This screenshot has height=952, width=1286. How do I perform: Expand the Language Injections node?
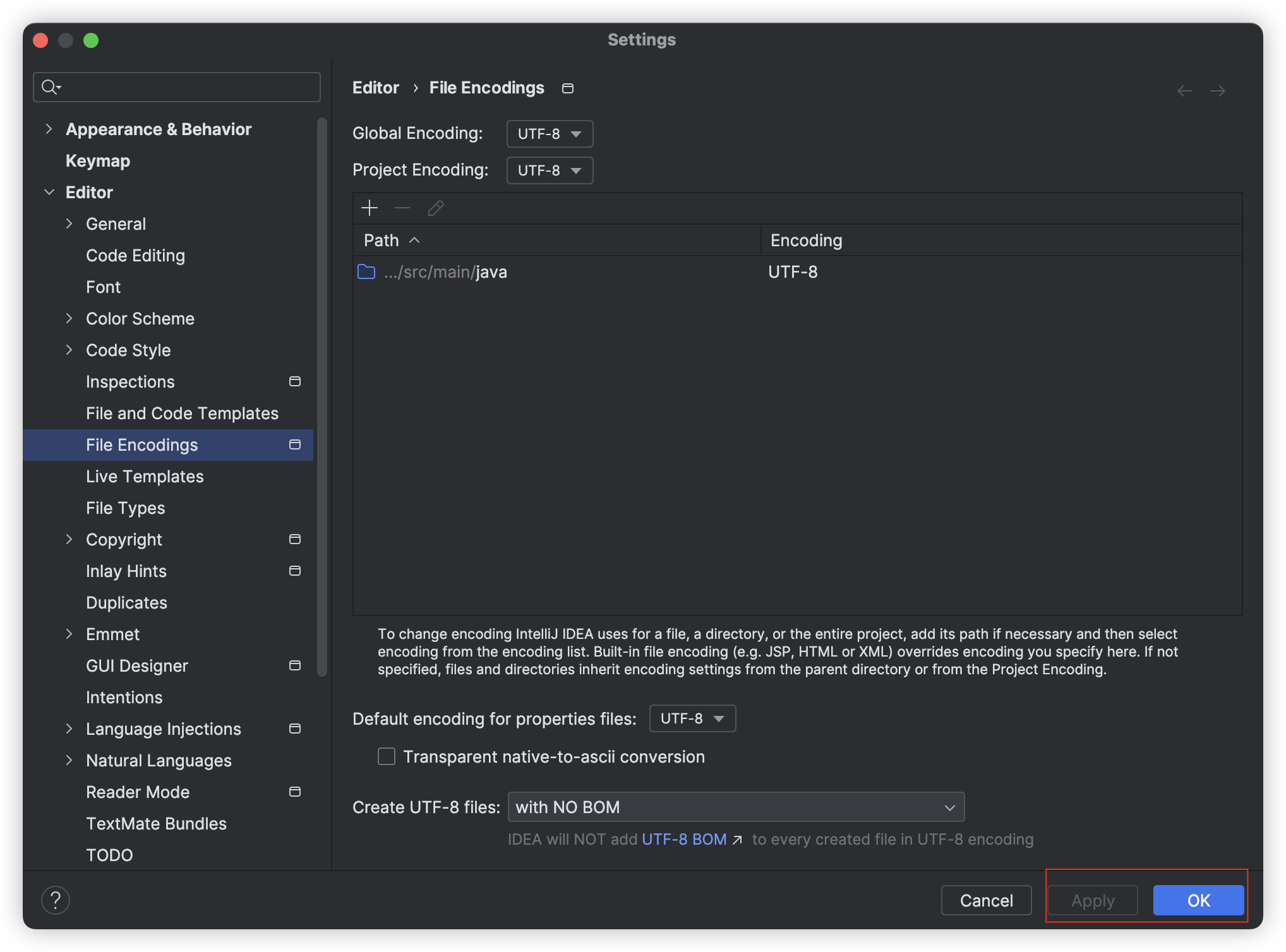point(69,729)
